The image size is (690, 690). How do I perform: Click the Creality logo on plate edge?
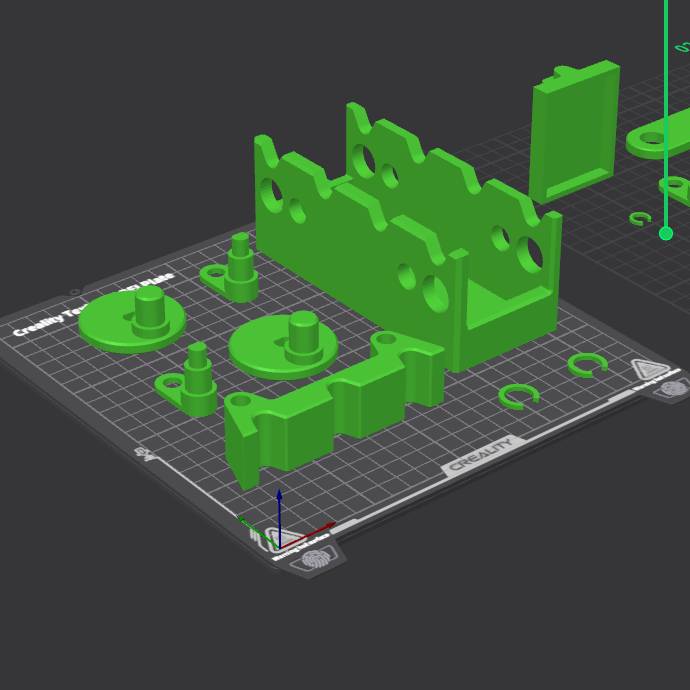(481, 455)
